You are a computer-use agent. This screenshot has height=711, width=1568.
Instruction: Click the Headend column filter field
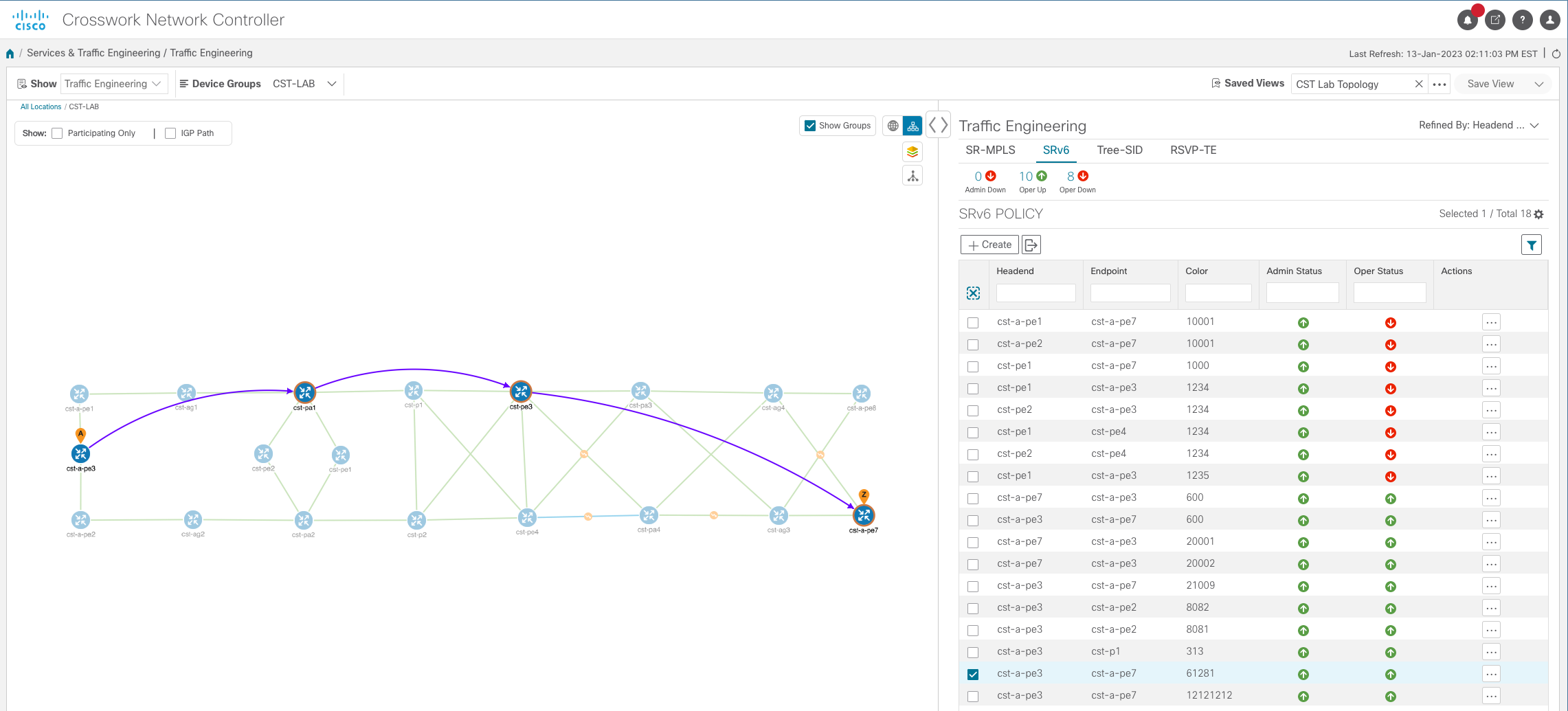coord(1035,293)
